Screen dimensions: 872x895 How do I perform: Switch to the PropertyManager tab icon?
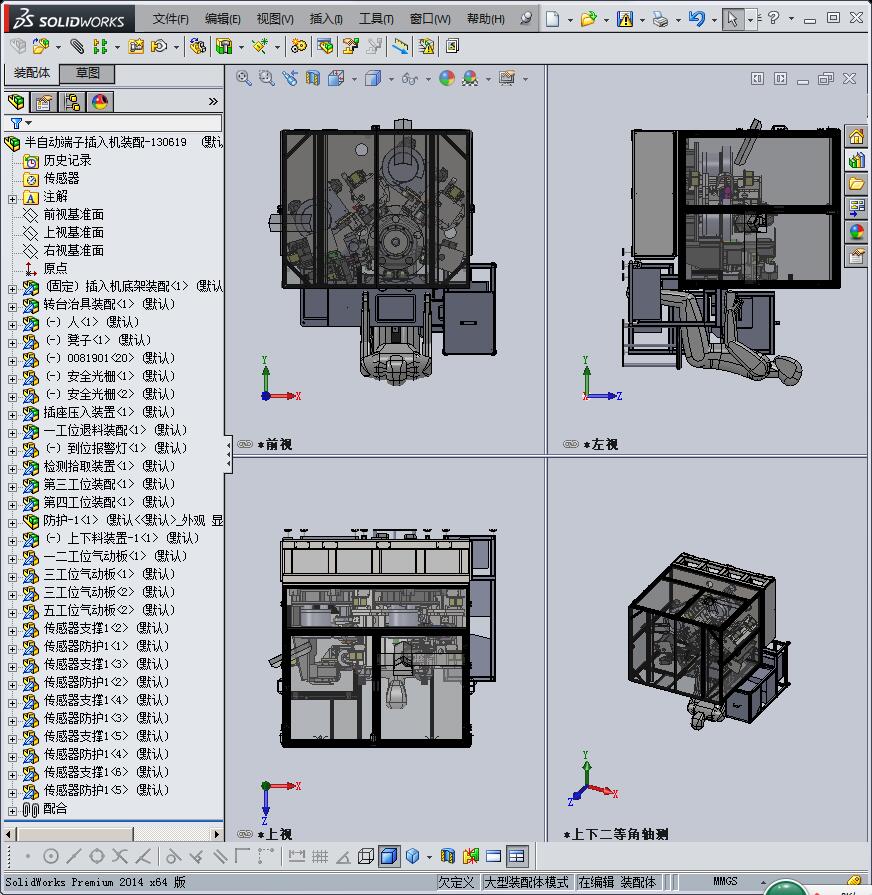[44, 102]
